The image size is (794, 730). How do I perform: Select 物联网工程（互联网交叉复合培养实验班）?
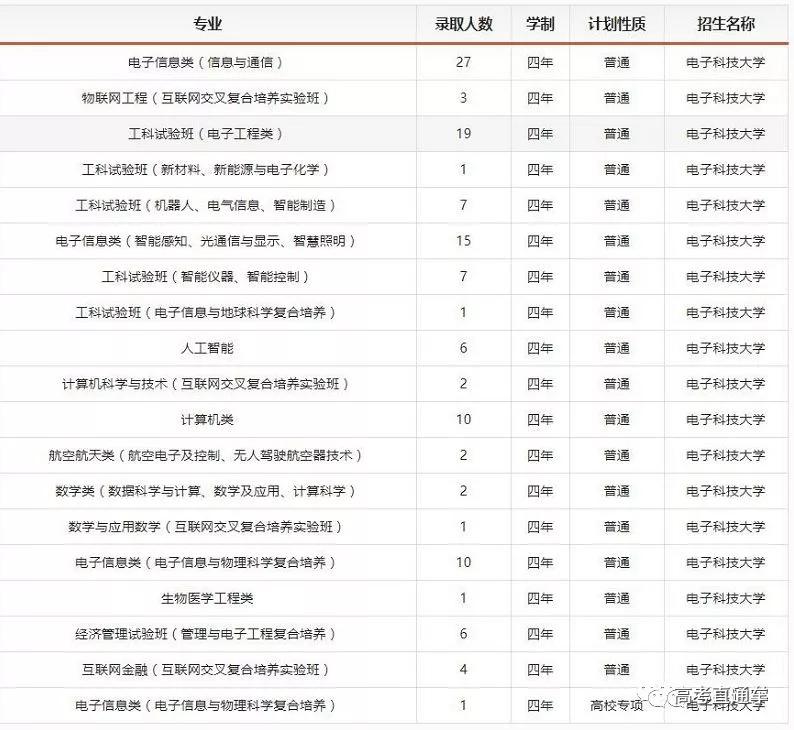[205, 98]
